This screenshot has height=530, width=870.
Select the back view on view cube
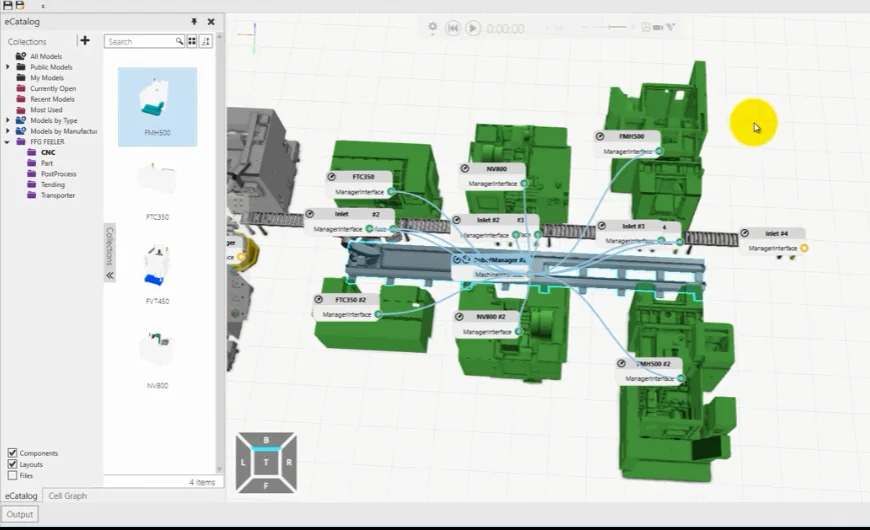coord(266,440)
